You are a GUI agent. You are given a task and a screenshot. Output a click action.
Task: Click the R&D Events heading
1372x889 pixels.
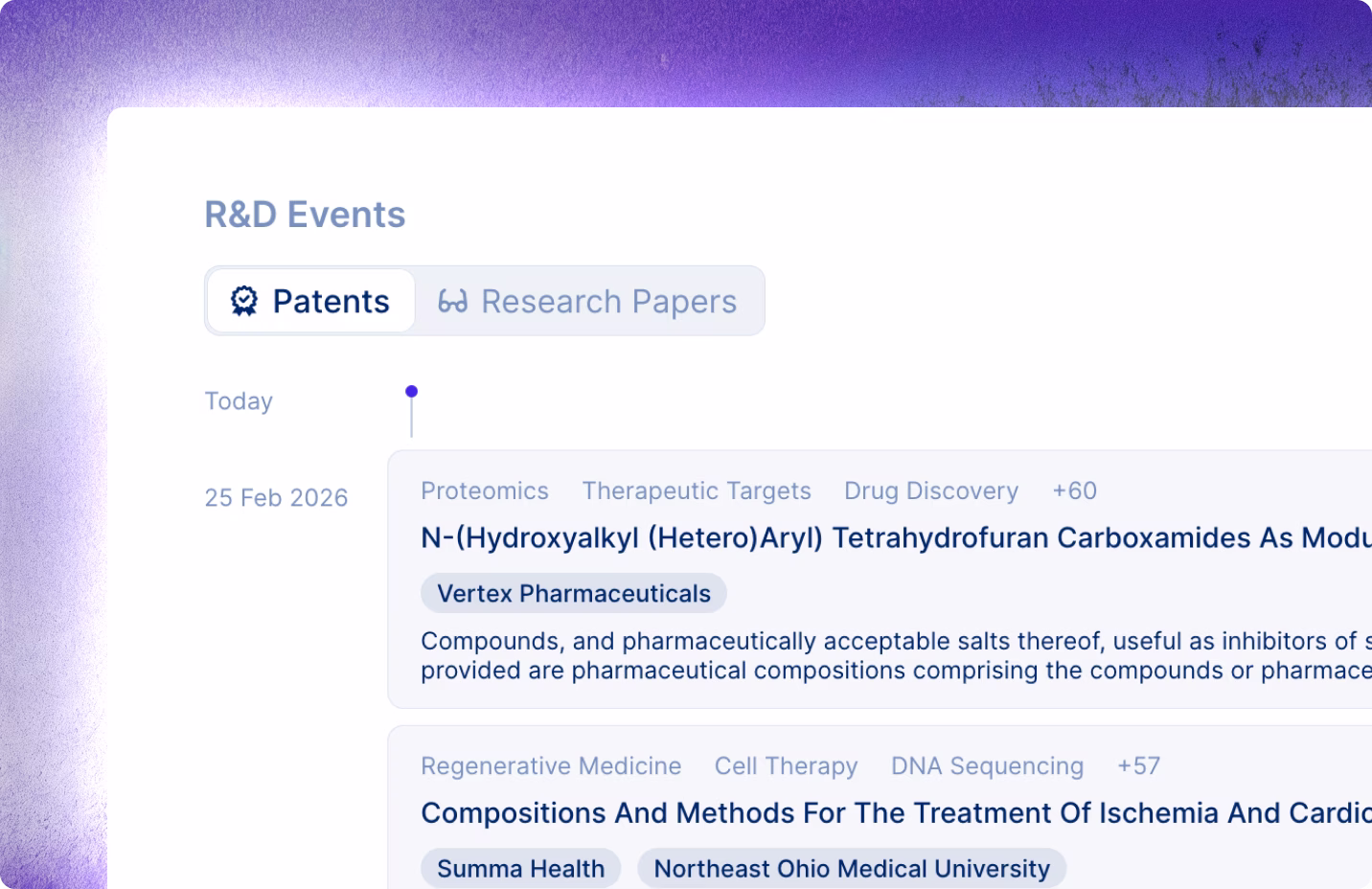305,215
